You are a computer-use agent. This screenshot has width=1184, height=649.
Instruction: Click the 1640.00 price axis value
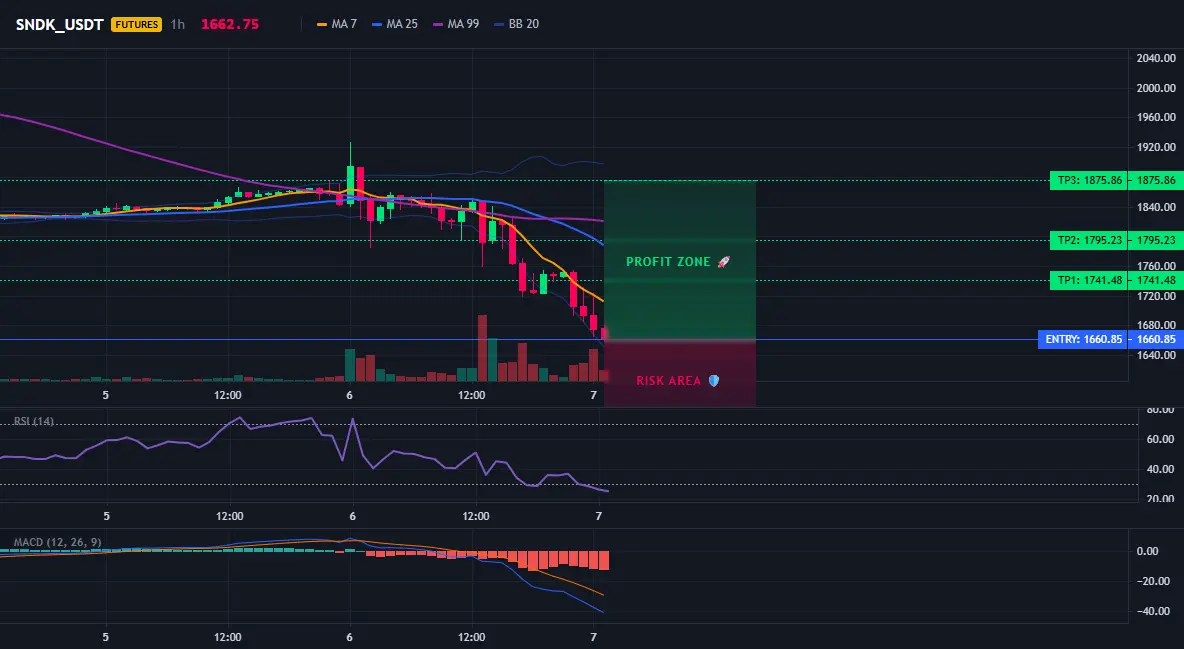pos(1156,355)
